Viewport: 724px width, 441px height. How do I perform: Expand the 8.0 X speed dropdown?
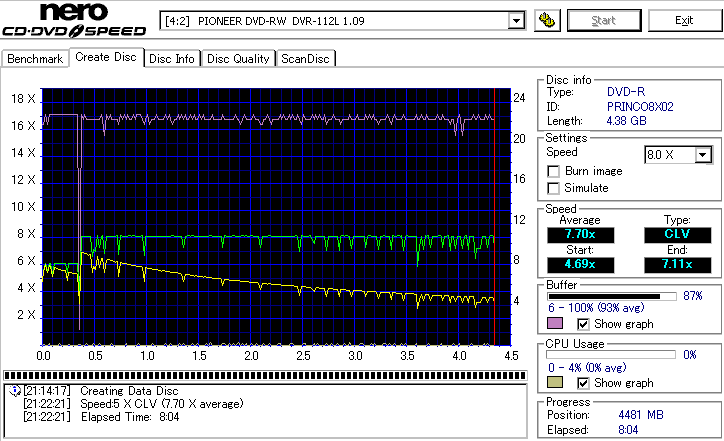702,155
